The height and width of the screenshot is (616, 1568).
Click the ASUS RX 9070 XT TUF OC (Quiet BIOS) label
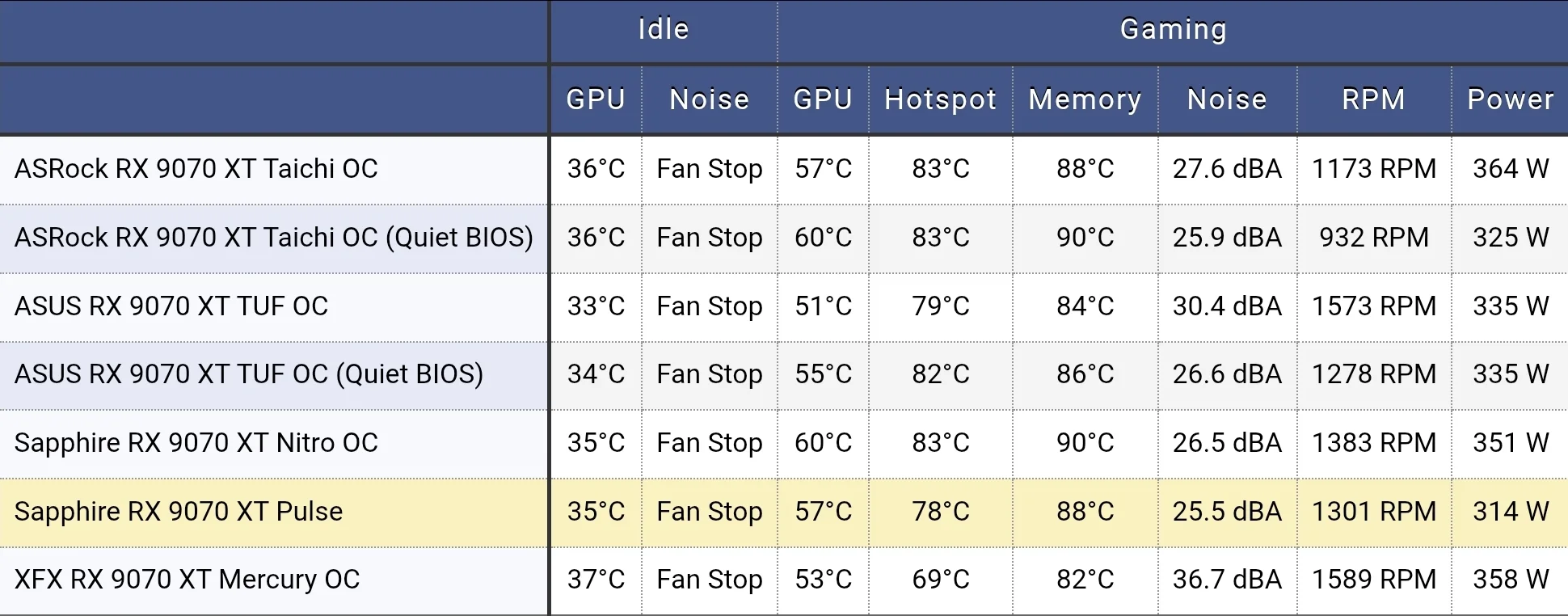[249, 374]
